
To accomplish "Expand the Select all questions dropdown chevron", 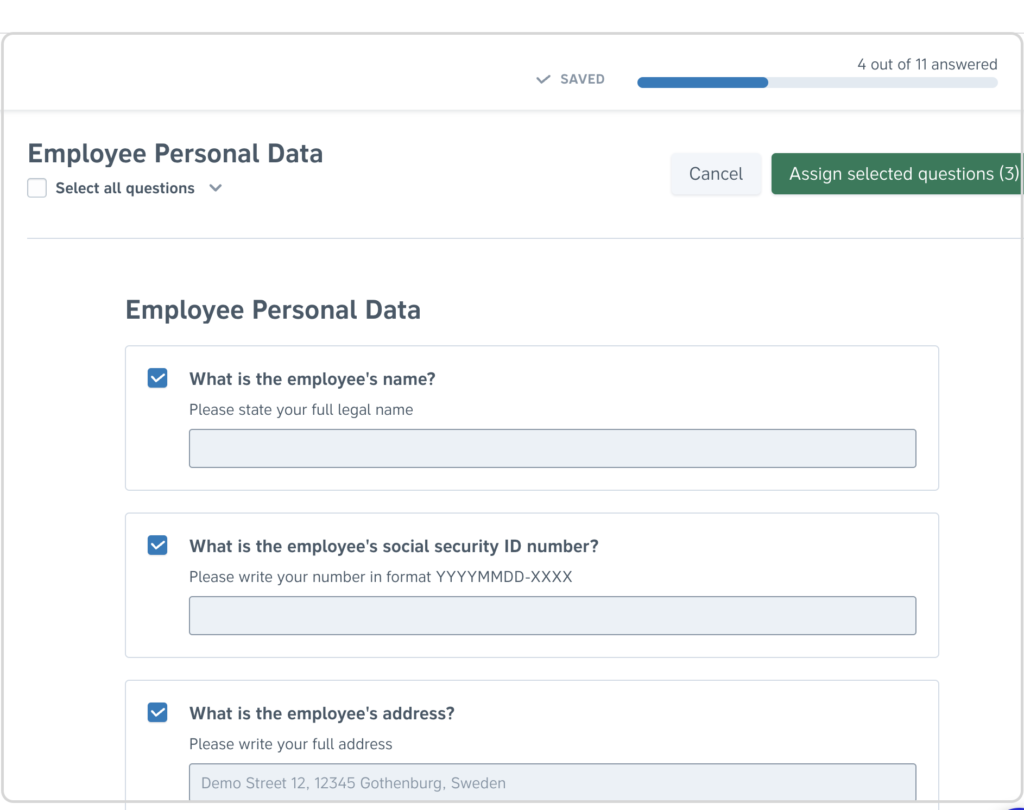I will 216,188.
